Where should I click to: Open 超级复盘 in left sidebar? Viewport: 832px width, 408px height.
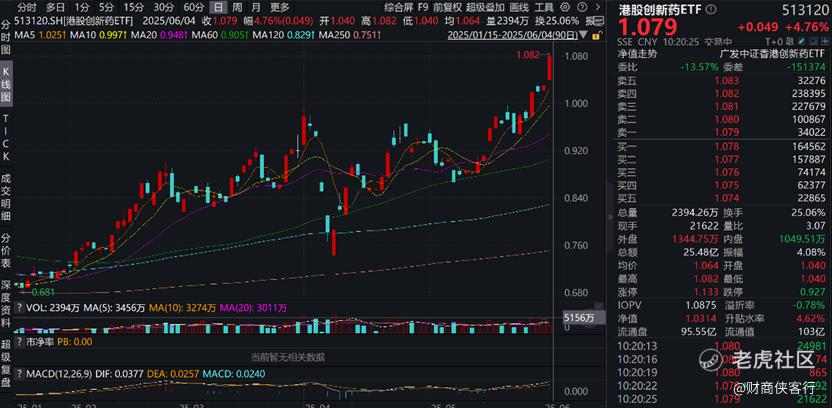tap(6, 364)
